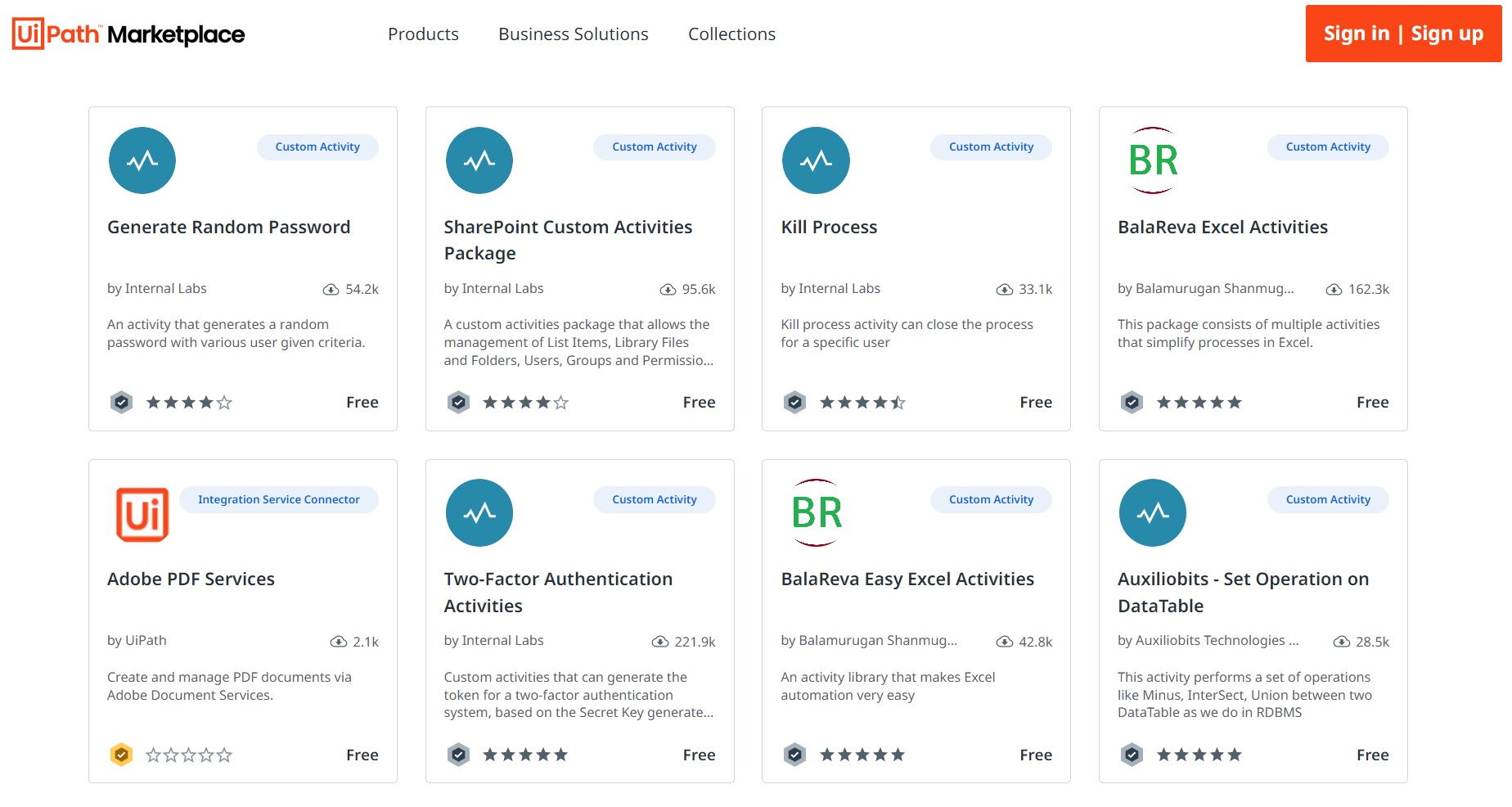This screenshot has height=807, width=1512.
Task: Click the download icon beside 28.5k
Action: pos(1341,642)
